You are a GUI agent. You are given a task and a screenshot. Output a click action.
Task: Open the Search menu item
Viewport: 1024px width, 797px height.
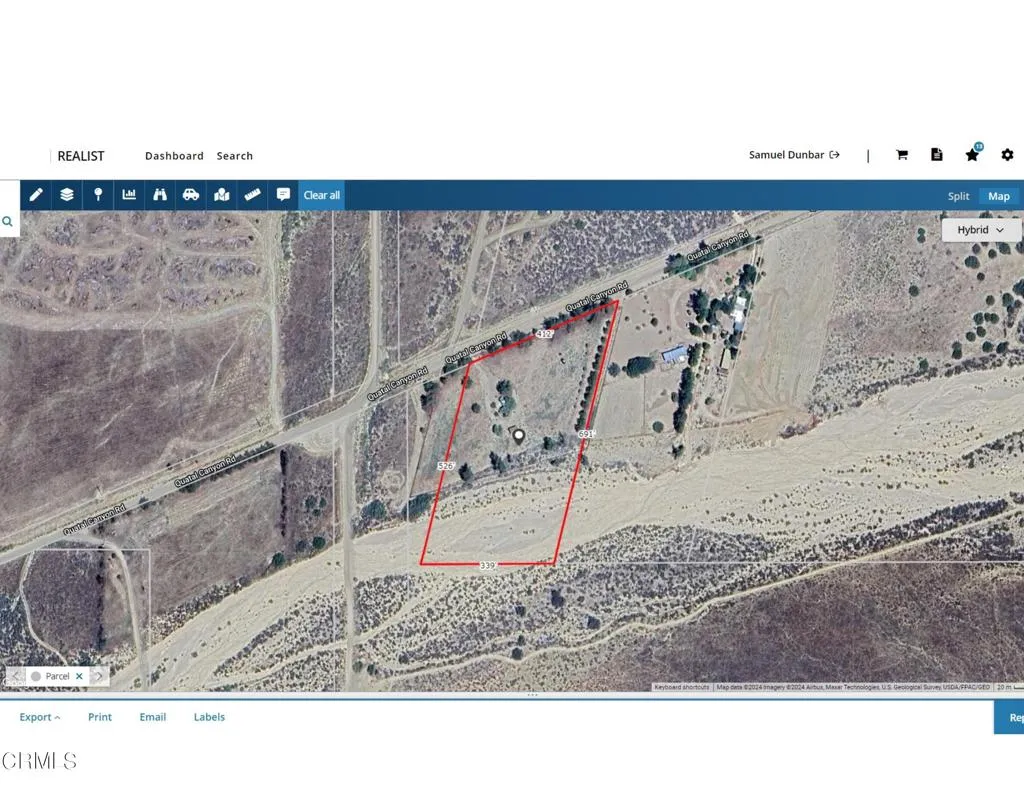235,156
